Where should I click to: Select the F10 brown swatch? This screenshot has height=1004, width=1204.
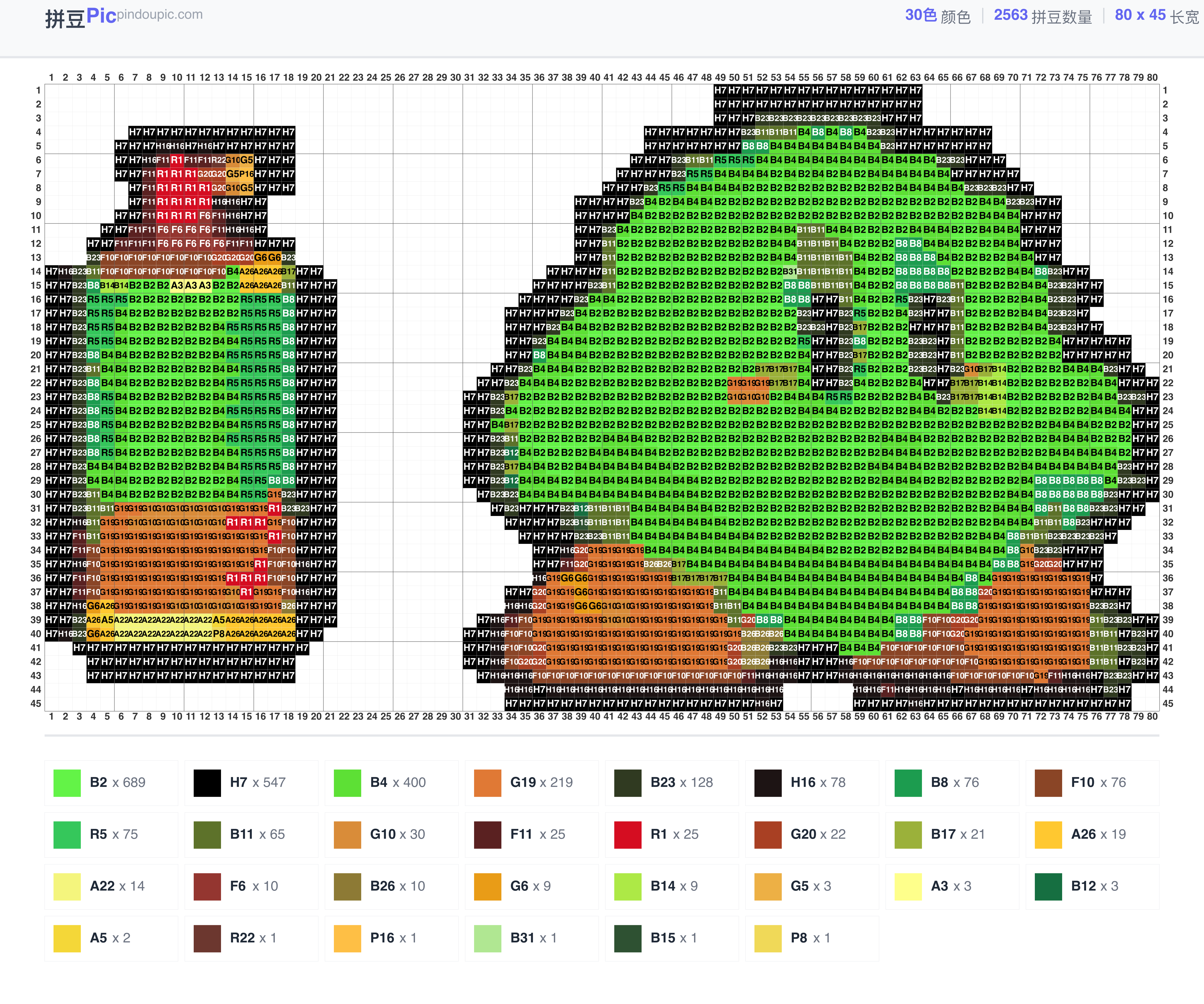(1048, 783)
